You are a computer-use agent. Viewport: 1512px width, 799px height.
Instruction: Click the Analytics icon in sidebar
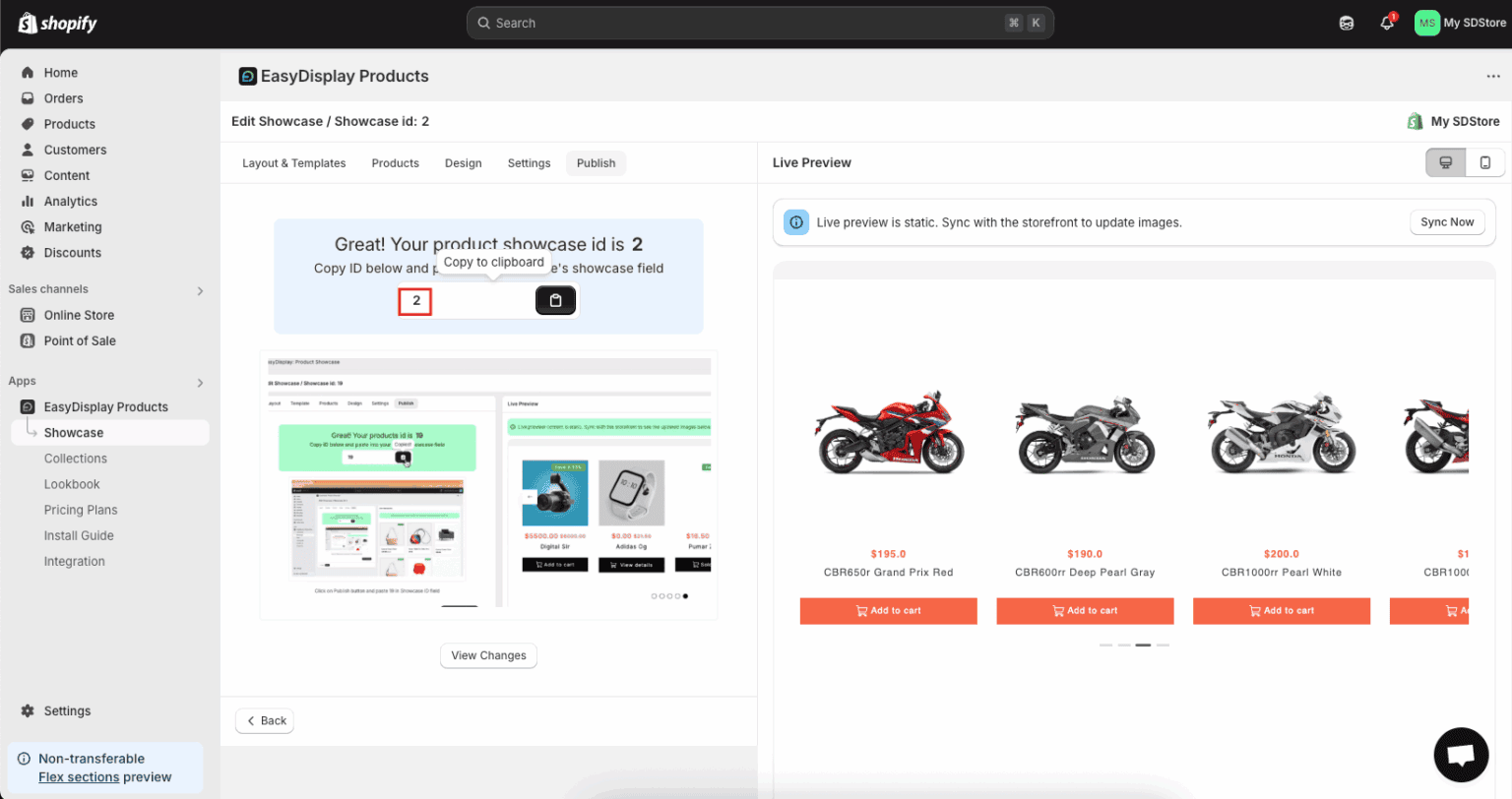28,201
